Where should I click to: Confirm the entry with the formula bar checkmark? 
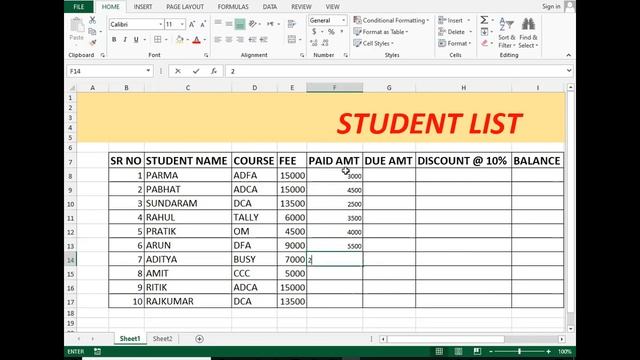196,71
